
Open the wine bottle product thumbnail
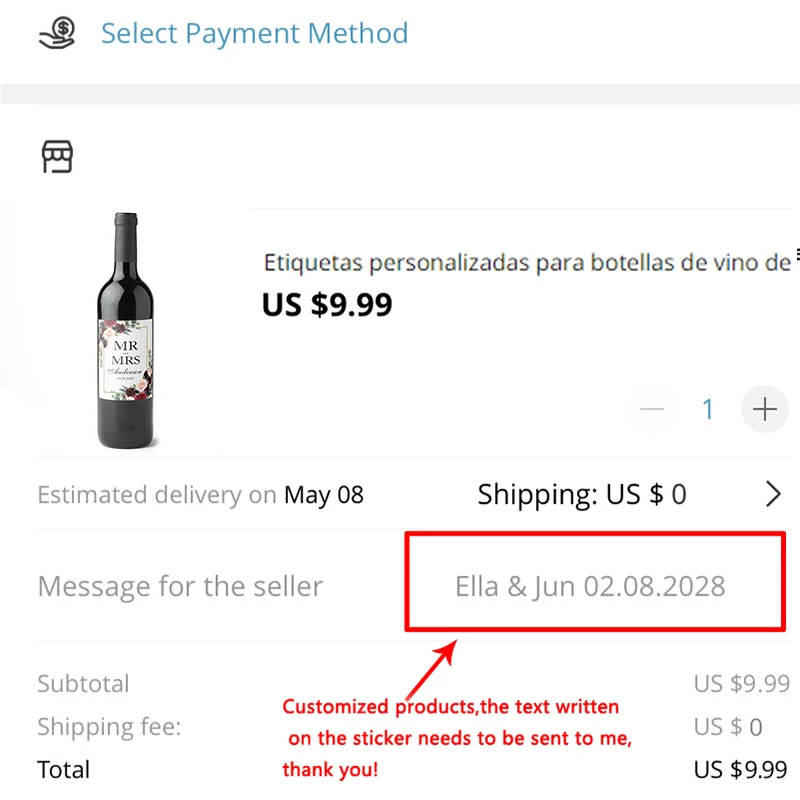pyautogui.click(x=129, y=331)
